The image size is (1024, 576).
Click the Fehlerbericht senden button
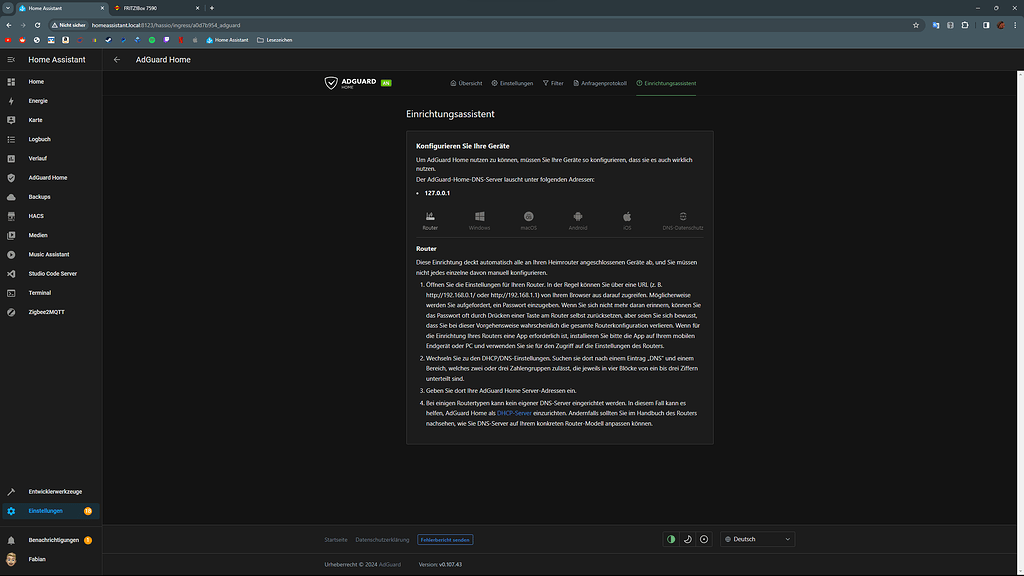click(x=446, y=539)
